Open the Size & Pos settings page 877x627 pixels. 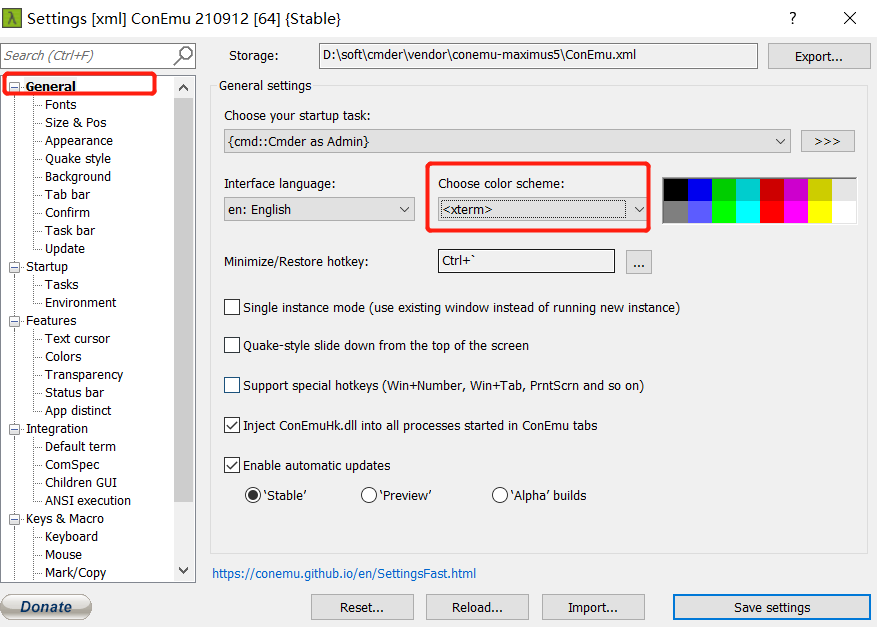coord(76,122)
